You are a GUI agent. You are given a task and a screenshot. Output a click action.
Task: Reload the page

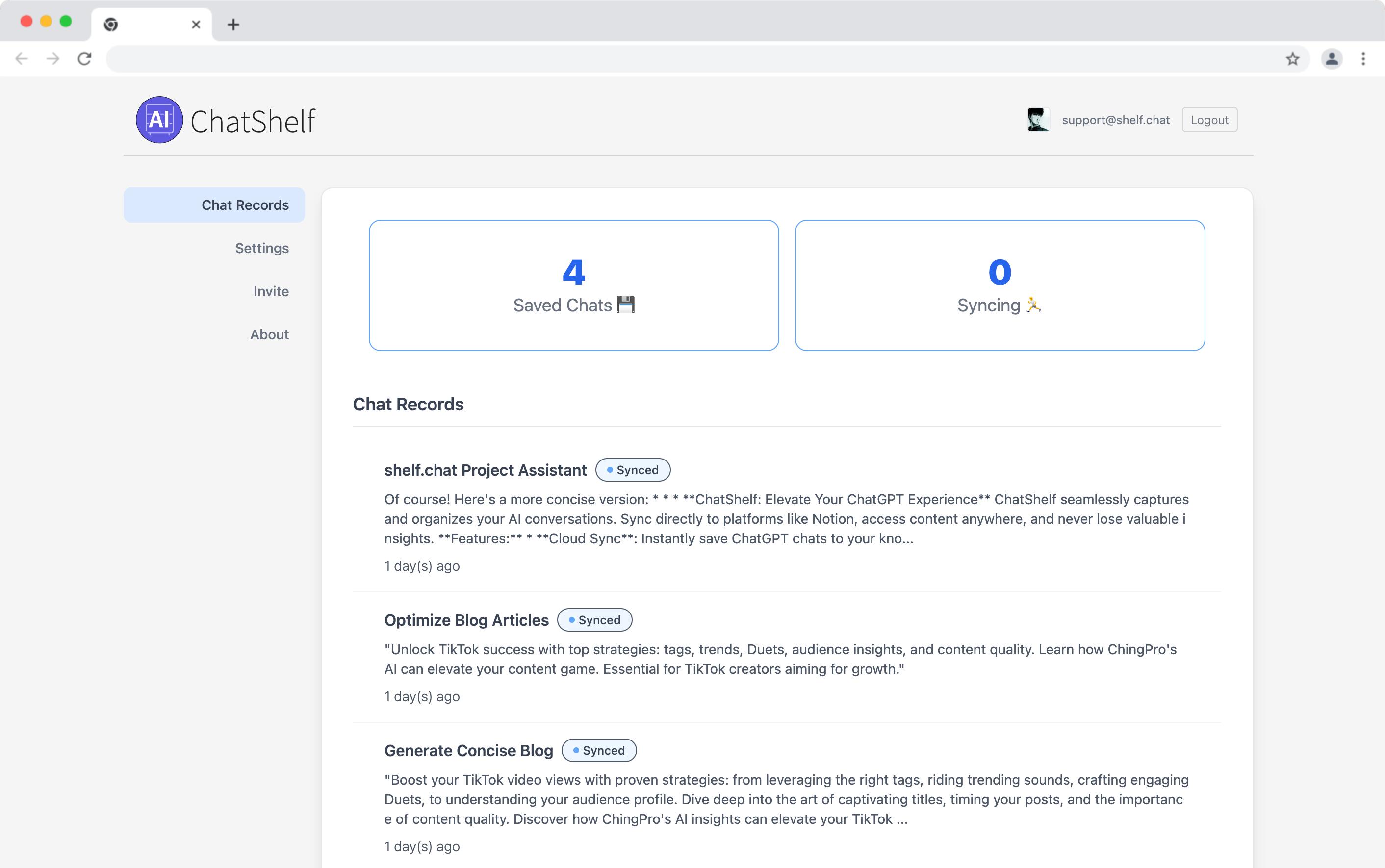(x=84, y=58)
